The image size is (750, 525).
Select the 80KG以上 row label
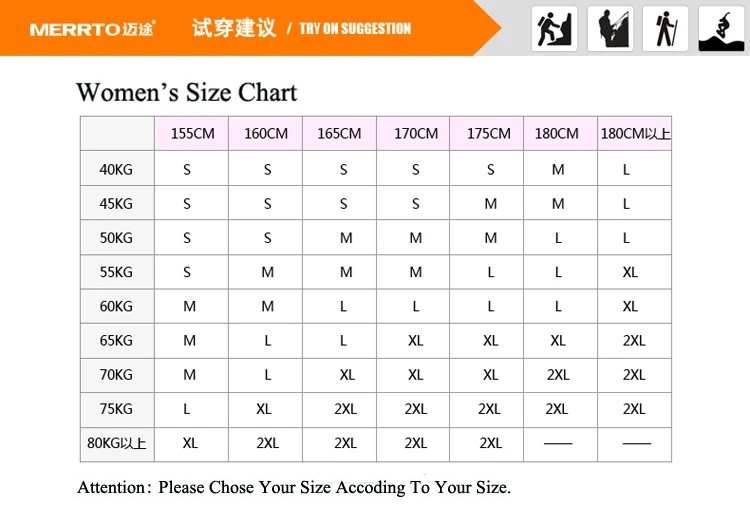[x=117, y=443]
